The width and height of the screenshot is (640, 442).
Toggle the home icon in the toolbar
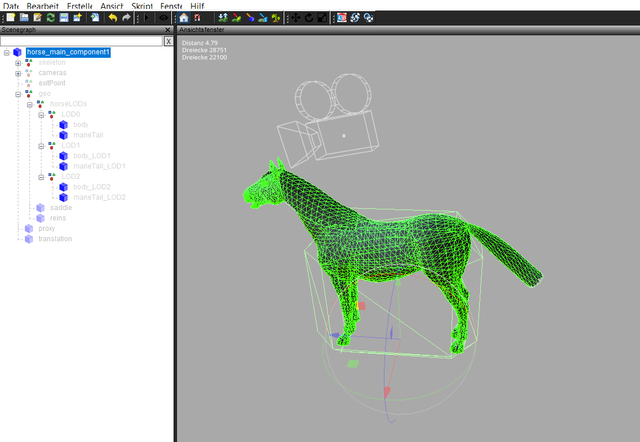coord(184,18)
